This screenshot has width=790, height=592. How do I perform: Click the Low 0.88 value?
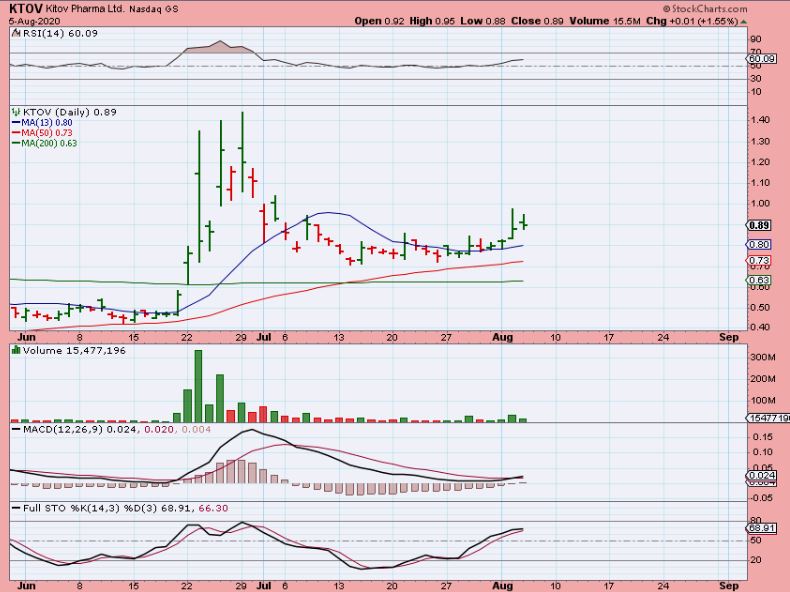[x=483, y=21]
